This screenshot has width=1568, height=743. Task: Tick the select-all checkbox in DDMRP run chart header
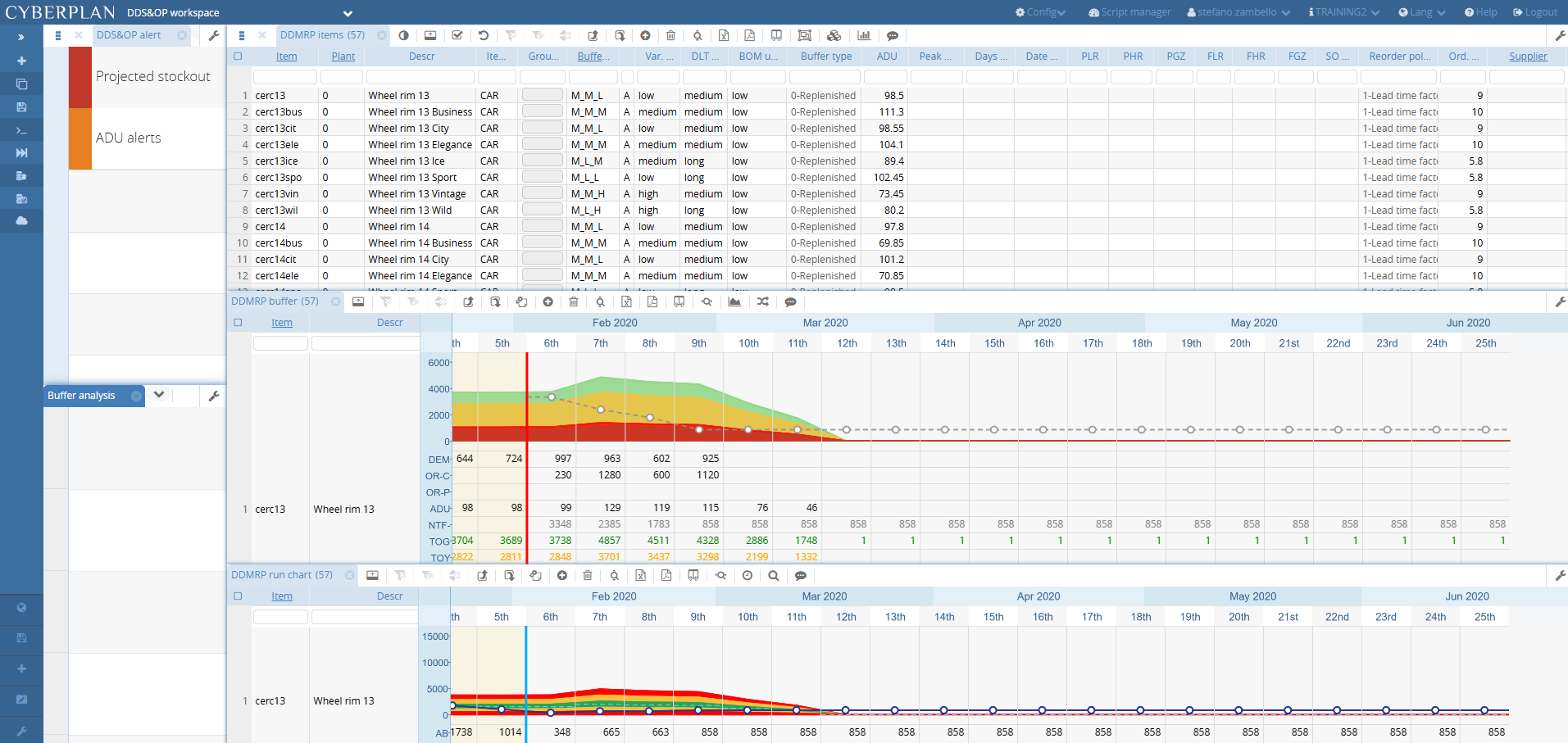pos(238,596)
